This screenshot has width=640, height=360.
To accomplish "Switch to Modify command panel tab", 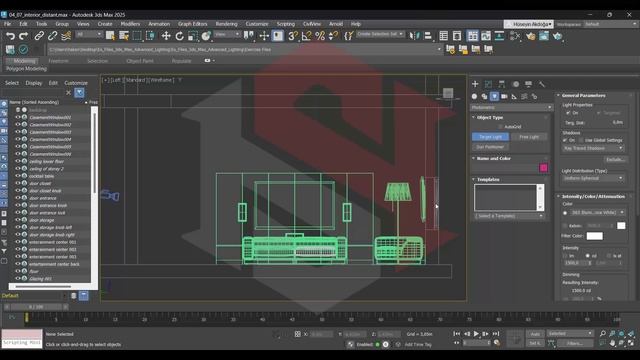I will tap(488, 84).
